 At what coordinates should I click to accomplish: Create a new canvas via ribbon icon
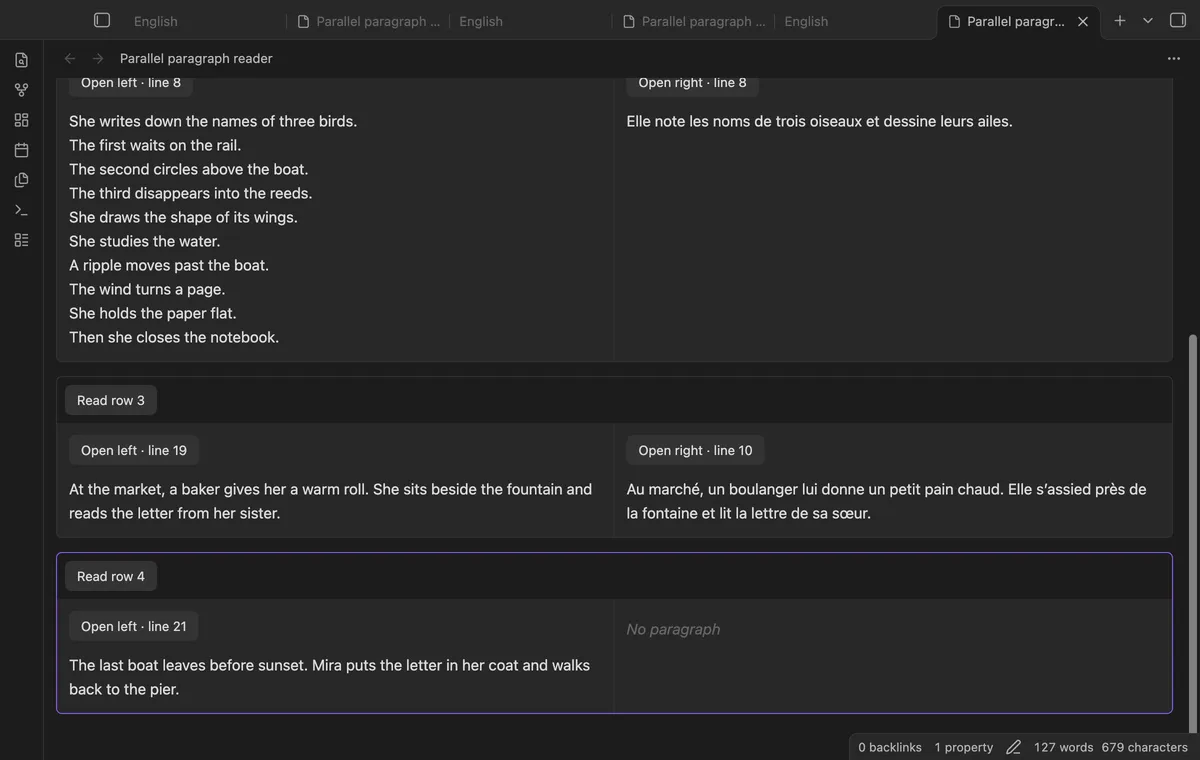coord(21,120)
